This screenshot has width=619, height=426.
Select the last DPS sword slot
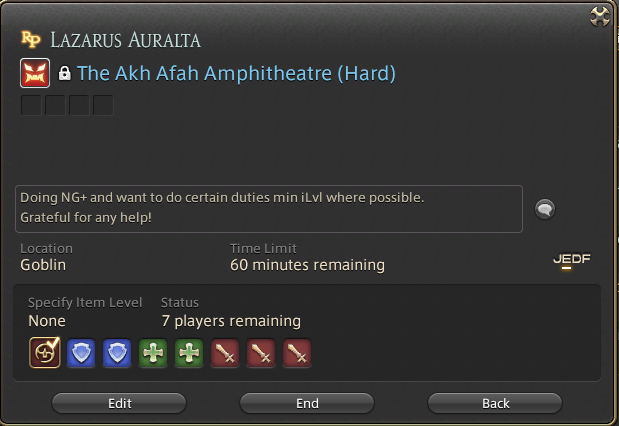click(296, 353)
